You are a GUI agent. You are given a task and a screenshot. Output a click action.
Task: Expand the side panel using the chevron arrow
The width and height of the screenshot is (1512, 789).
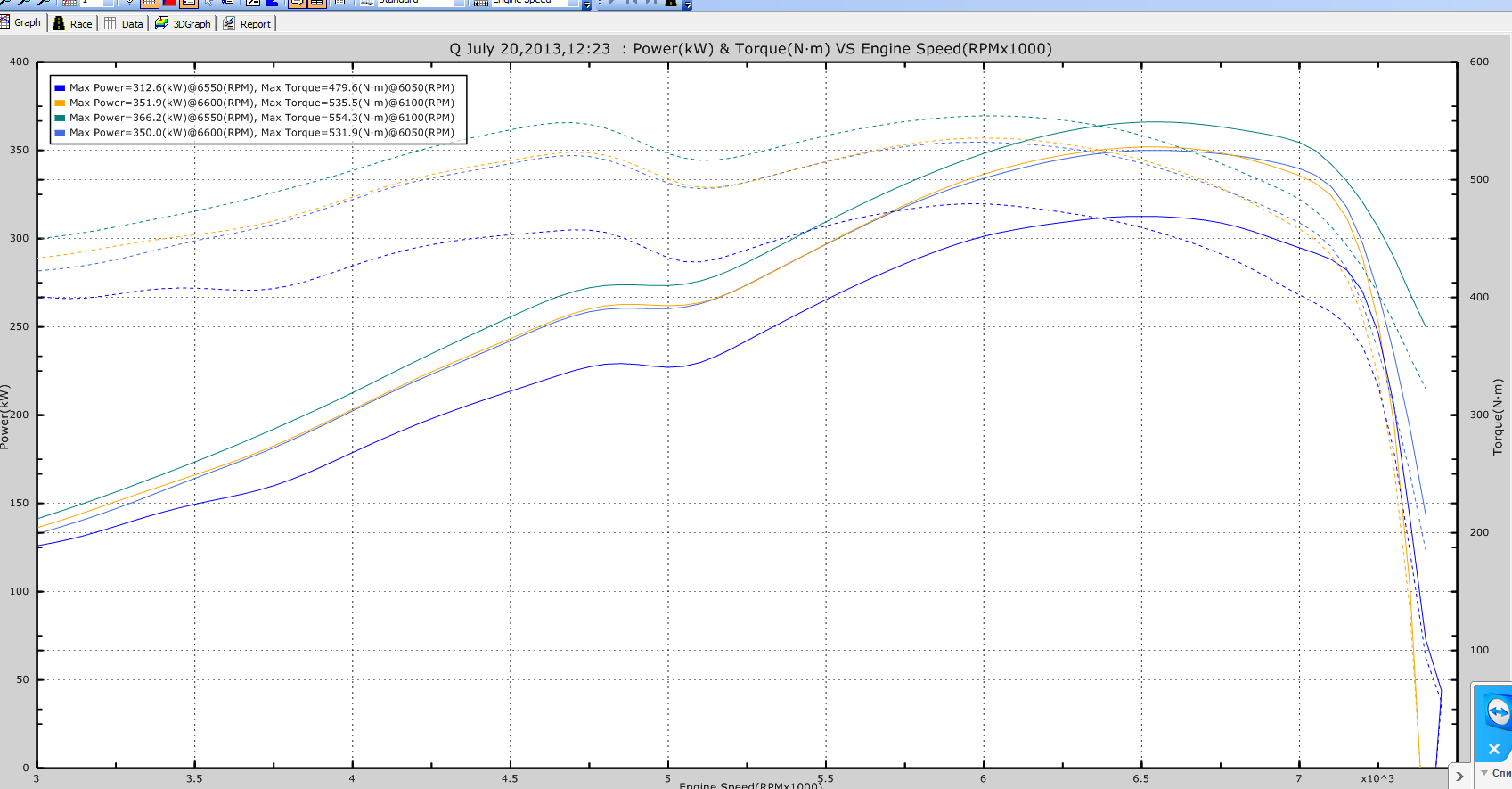coord(1459,777)
